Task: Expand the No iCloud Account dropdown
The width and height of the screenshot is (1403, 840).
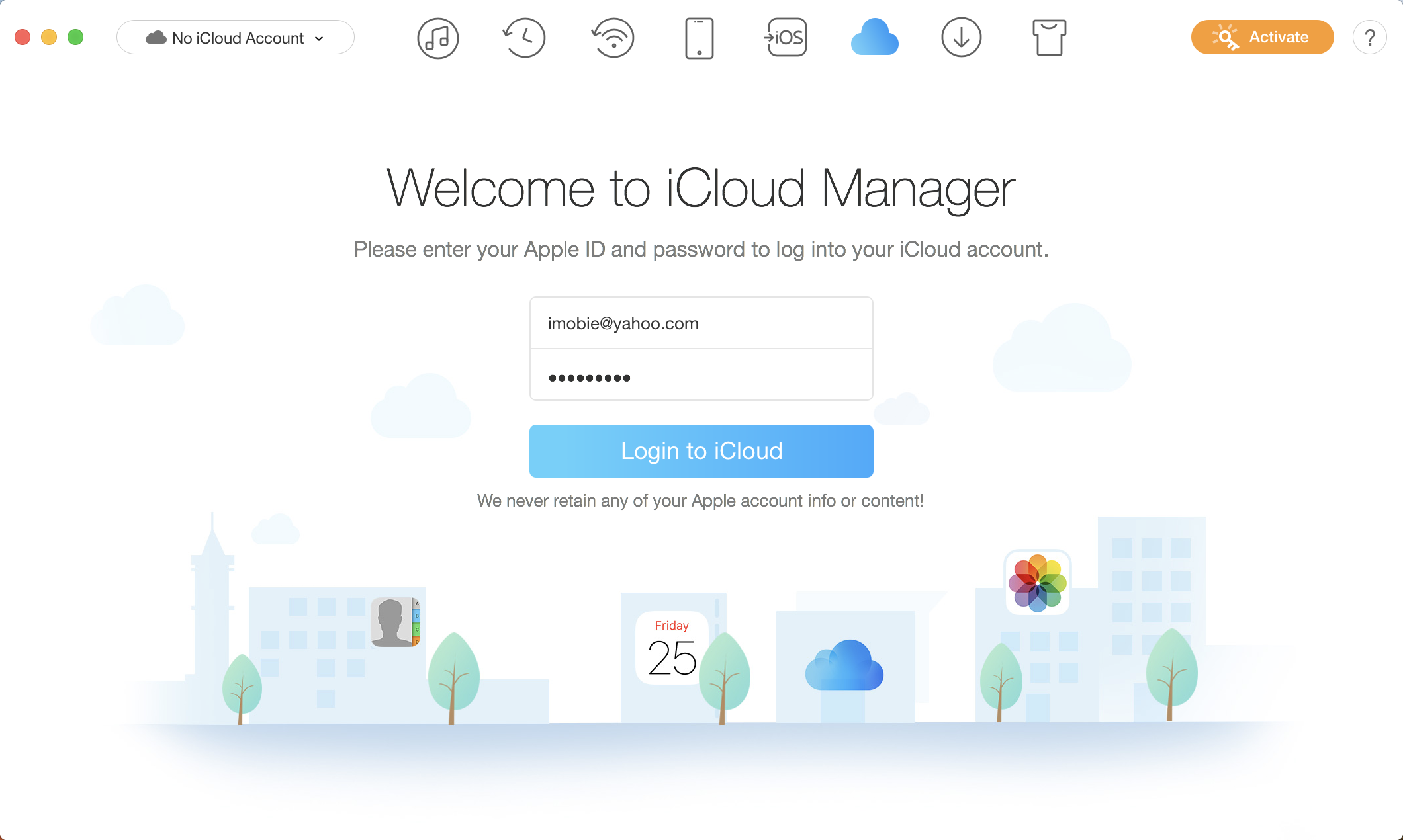Action: pyautogui.click(x=235, y=38)
